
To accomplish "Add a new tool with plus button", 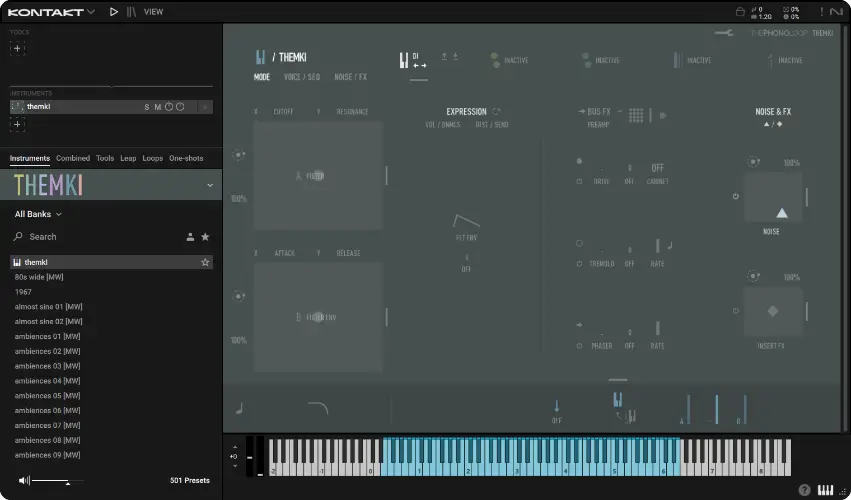I will pos(17,48).
